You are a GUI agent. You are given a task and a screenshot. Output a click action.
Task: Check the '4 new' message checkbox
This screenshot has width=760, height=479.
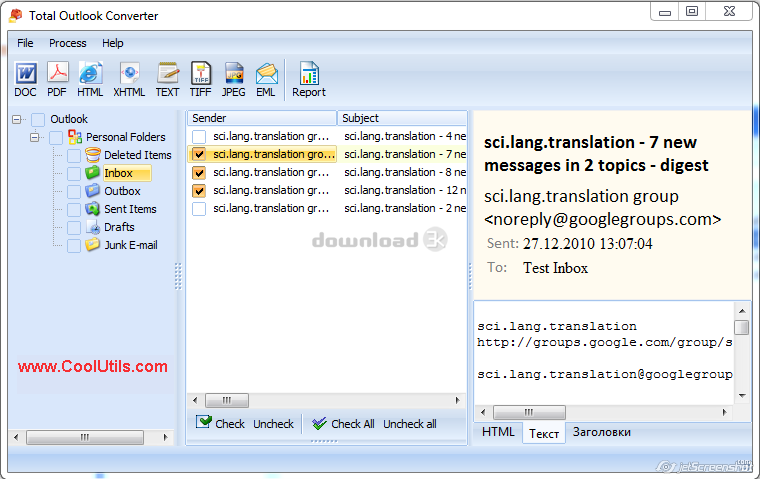coord(199,137)
